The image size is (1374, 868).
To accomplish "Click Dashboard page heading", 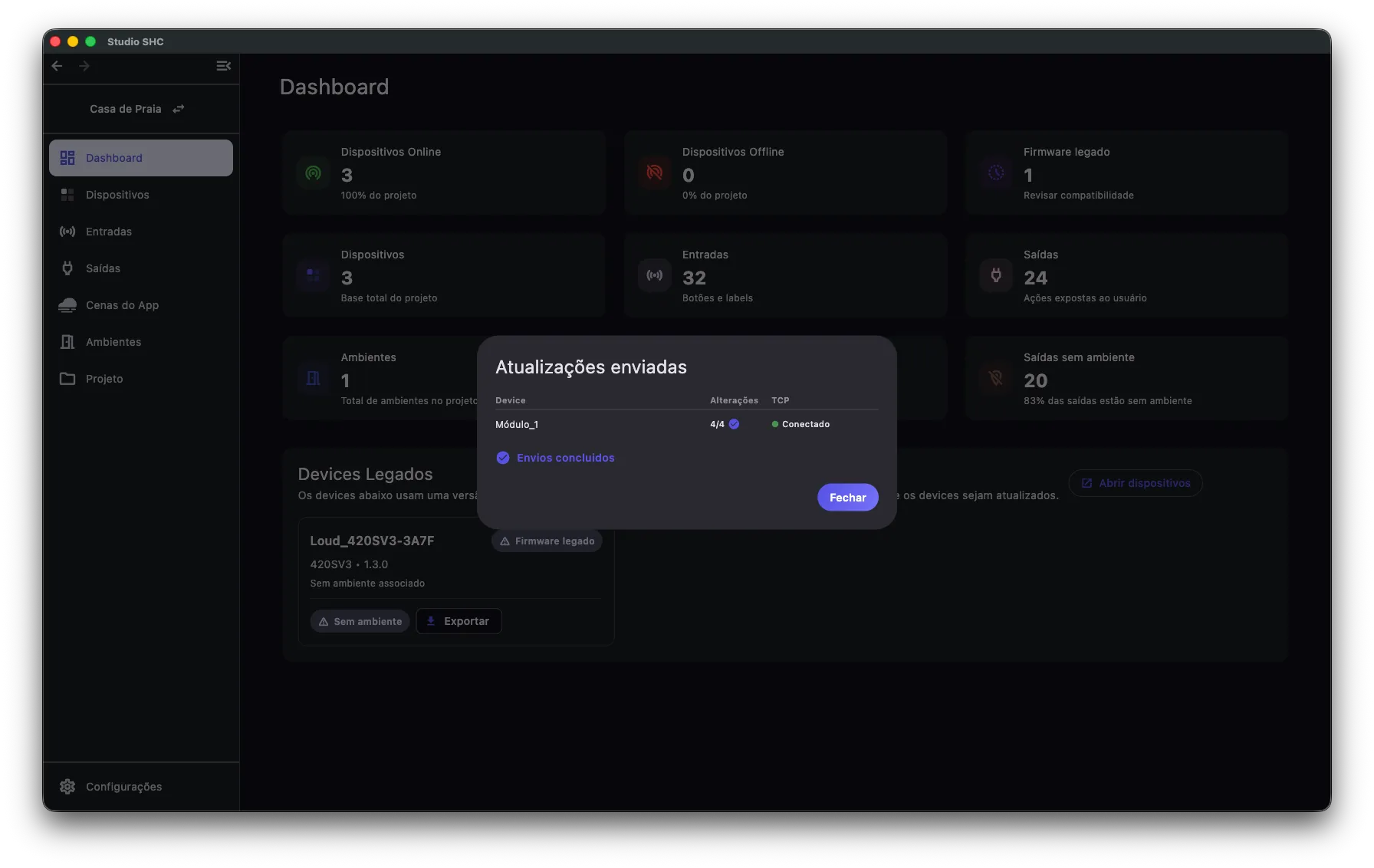I will pyautogui.click(x=334, y=87).
